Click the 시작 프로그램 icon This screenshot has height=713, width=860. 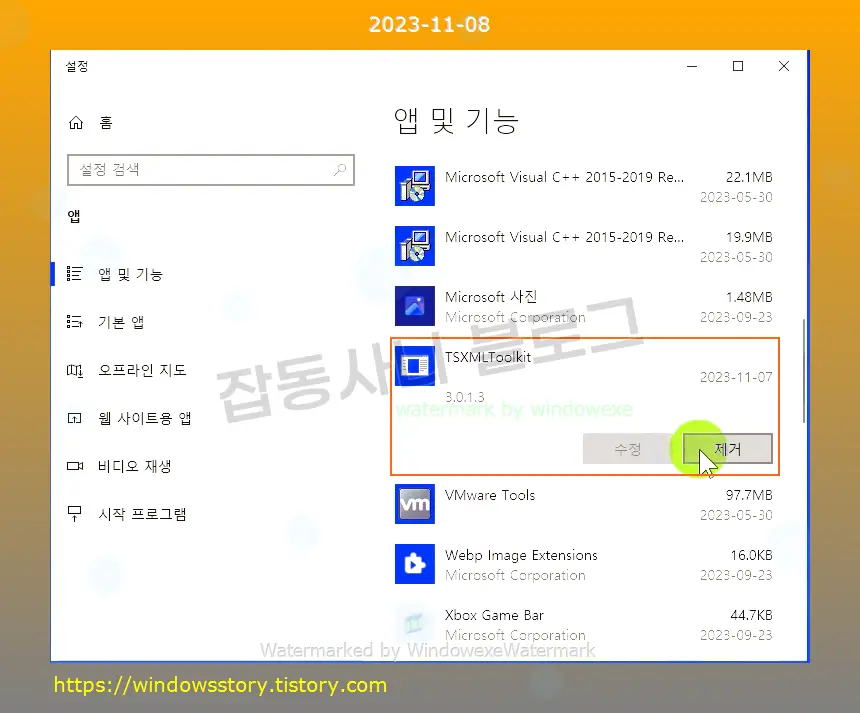click(x=75, y=514)
